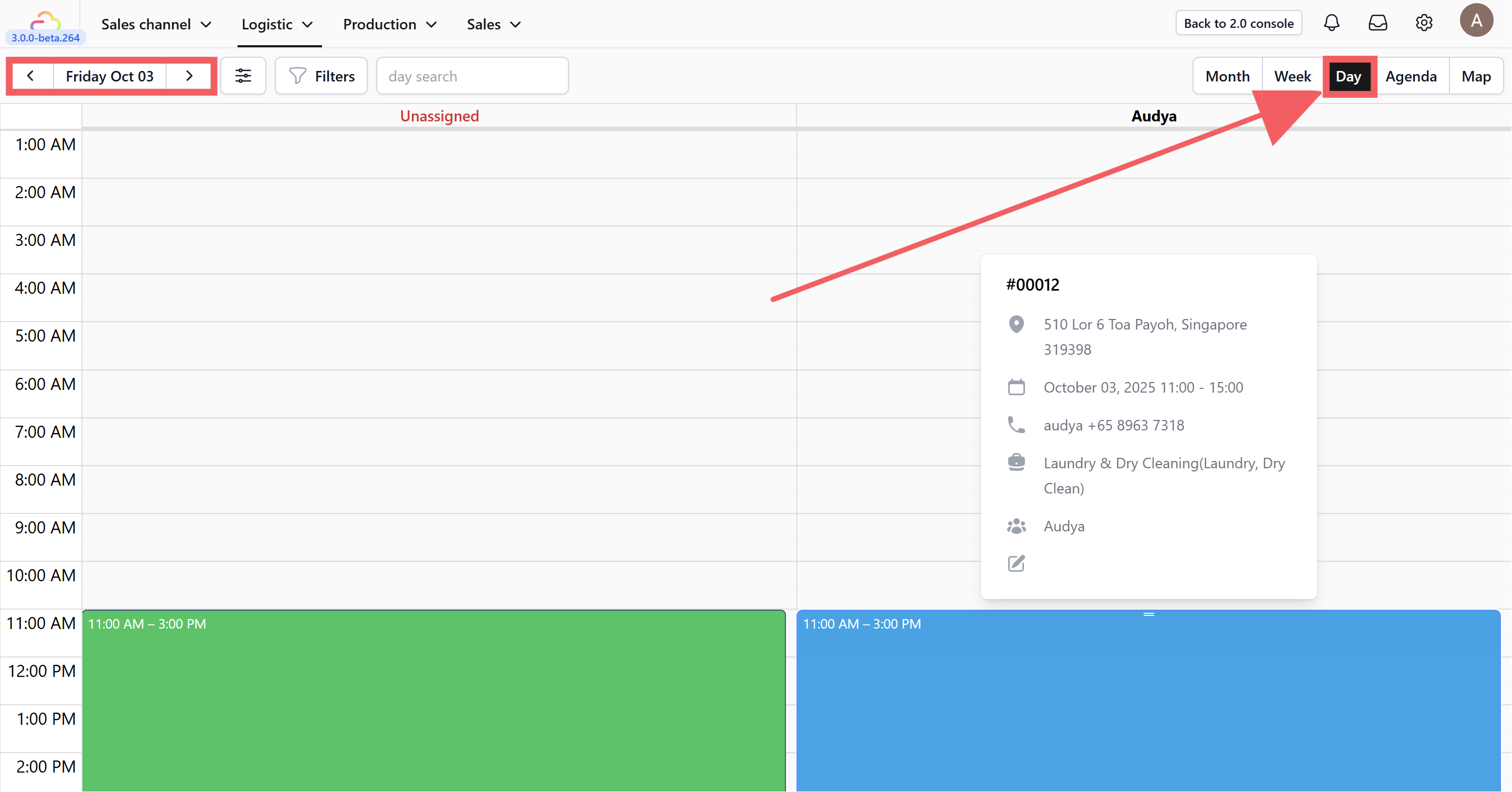Go to previous day arrow
The height and width of the screenshot is (792, 1512).
click(30, 76)
